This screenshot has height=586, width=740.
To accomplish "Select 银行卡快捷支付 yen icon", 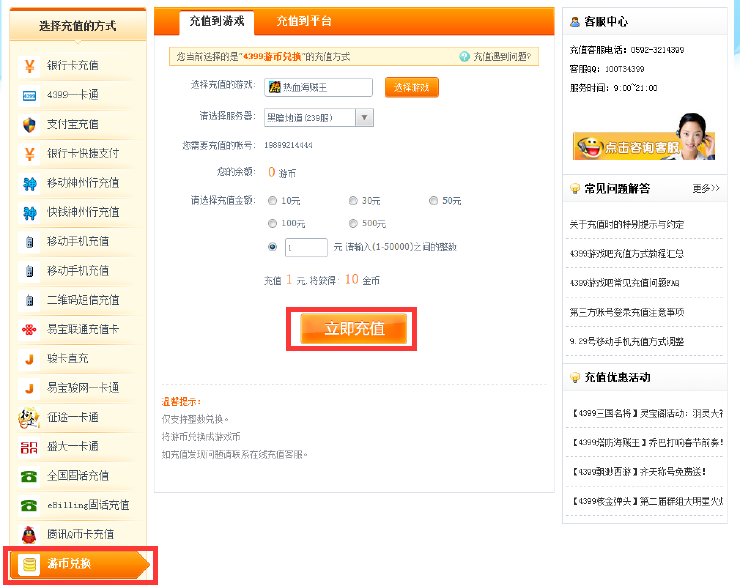I will (29, 154).
